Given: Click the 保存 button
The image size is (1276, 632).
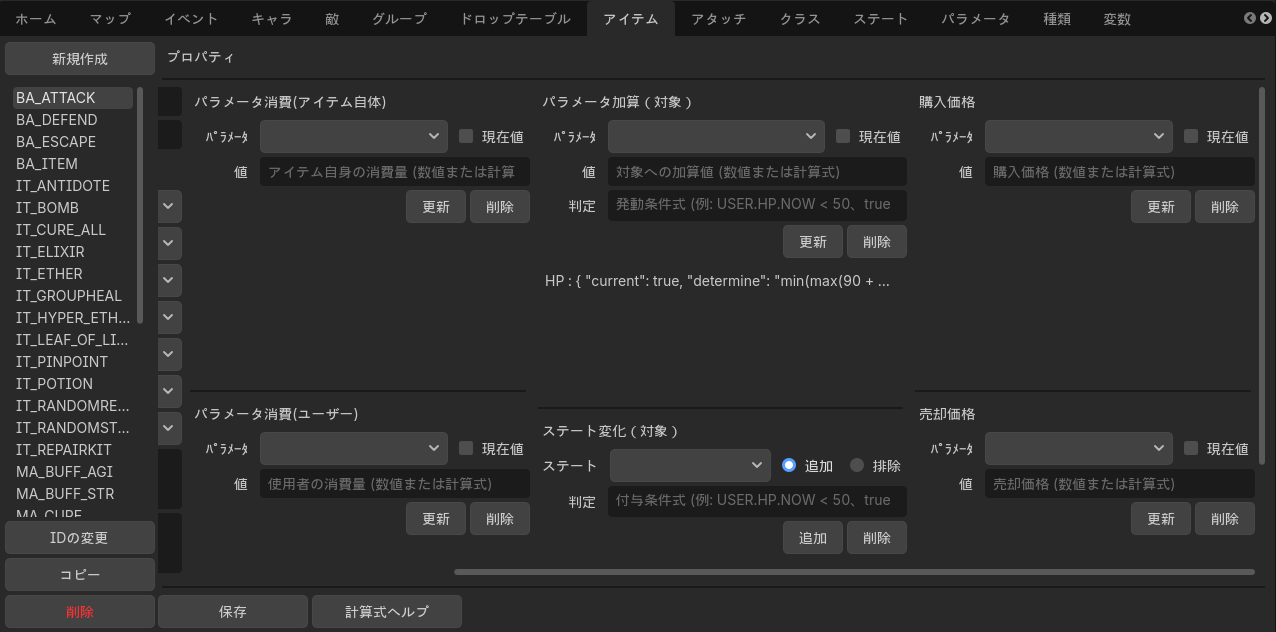Looking at the screenshot, I should (x=233, y=612).
